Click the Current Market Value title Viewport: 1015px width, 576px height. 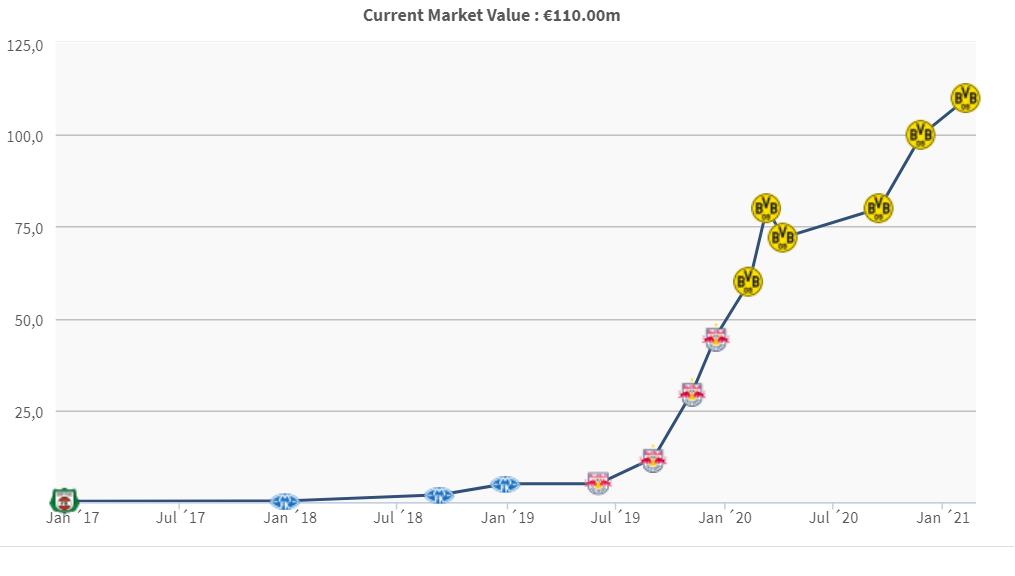tap(491, 15)
